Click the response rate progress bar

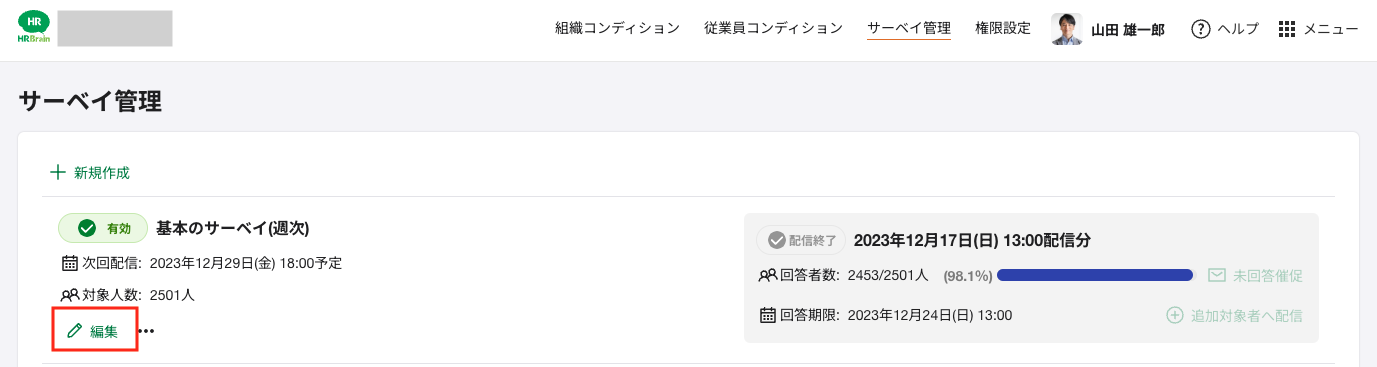[1096, 275]
